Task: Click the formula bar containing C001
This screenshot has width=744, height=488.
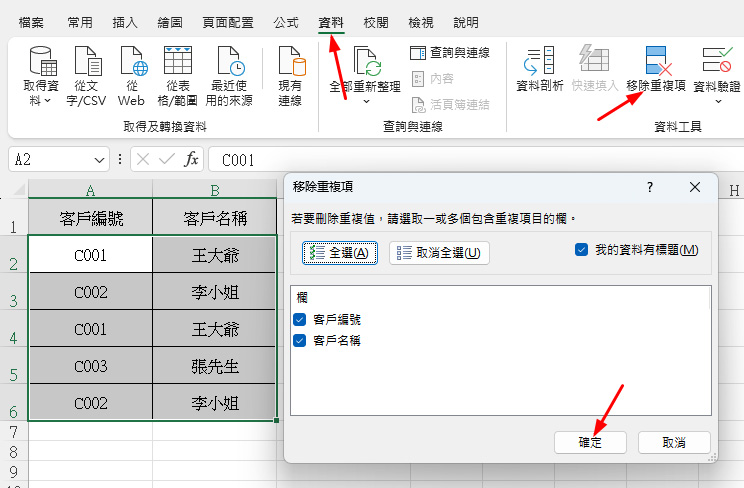Action: point(476,160)
